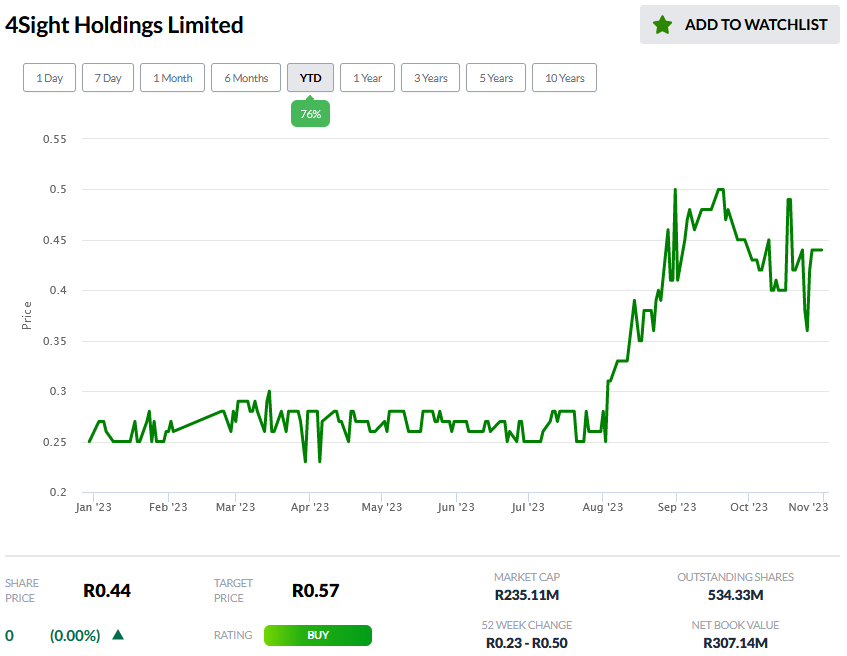The height and width of the screenshot is (656, 847).
Task: Show the 10 Years price chart
Action: pos(564,78)
